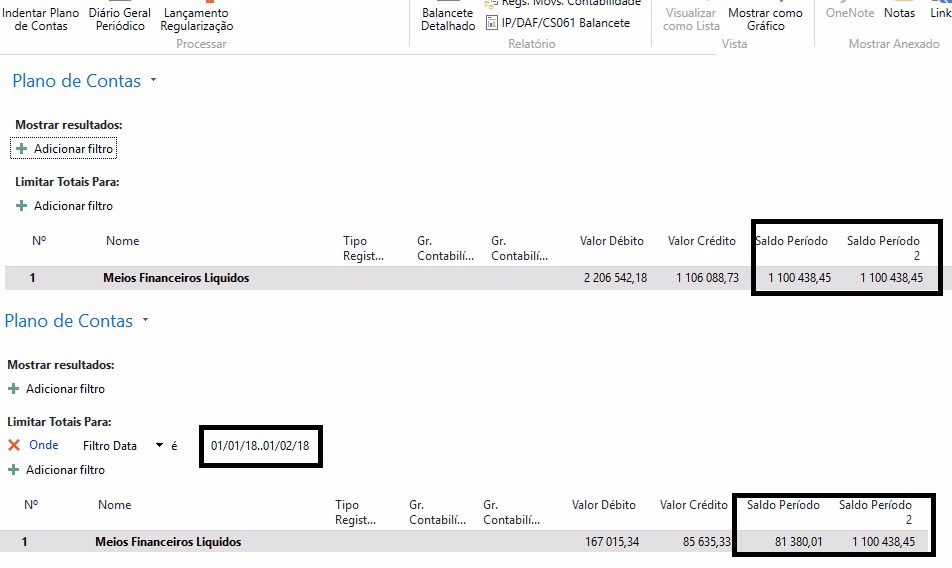Viewport: 952px width, 568px height.
Task: Click Valor Crédito value 1 106 088,73
Action: coord(708,278)
